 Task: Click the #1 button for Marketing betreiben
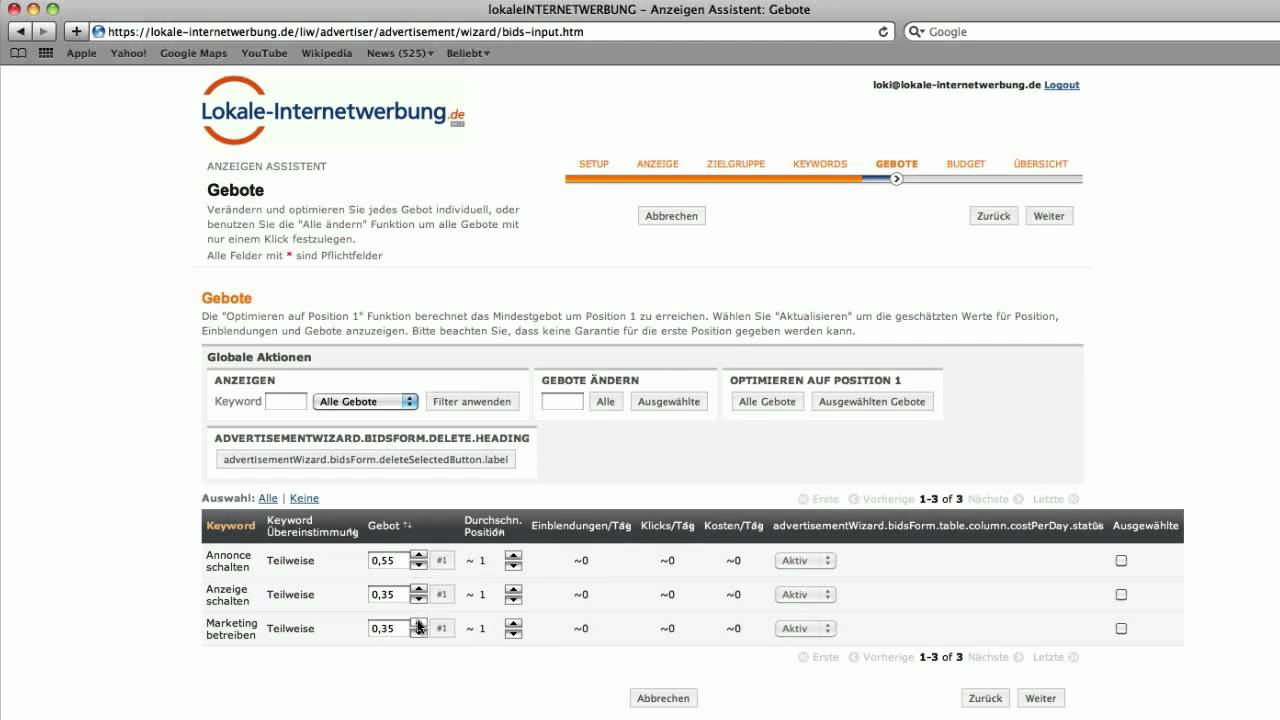click(x=442, y=629)
